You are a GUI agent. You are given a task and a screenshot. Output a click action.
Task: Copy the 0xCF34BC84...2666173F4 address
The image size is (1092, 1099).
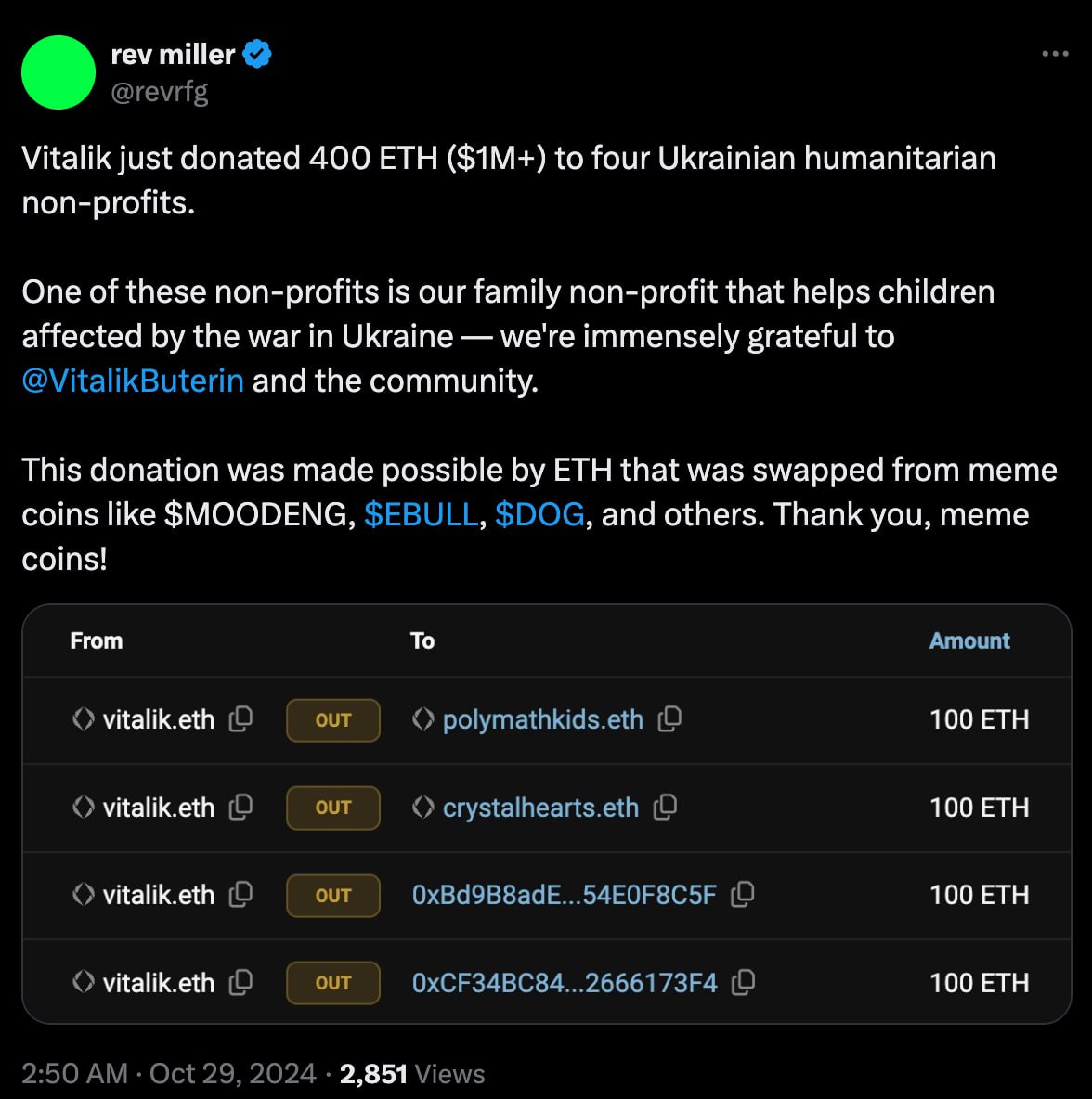pos(744,983)
